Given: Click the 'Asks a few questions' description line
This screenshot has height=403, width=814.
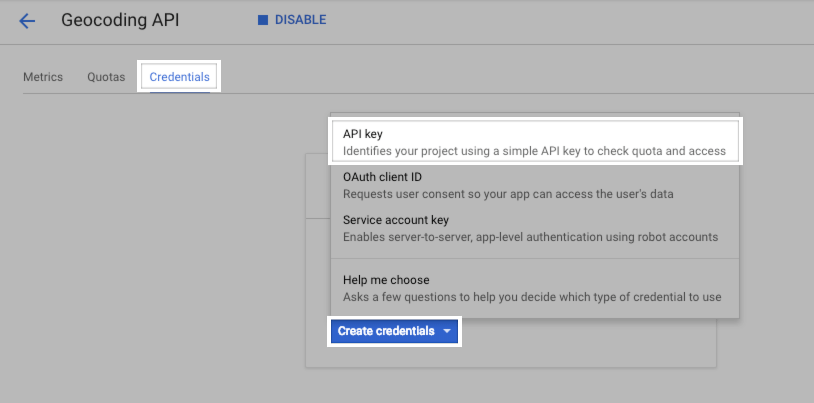Looking at the screenshot, I should pos(531,297).
